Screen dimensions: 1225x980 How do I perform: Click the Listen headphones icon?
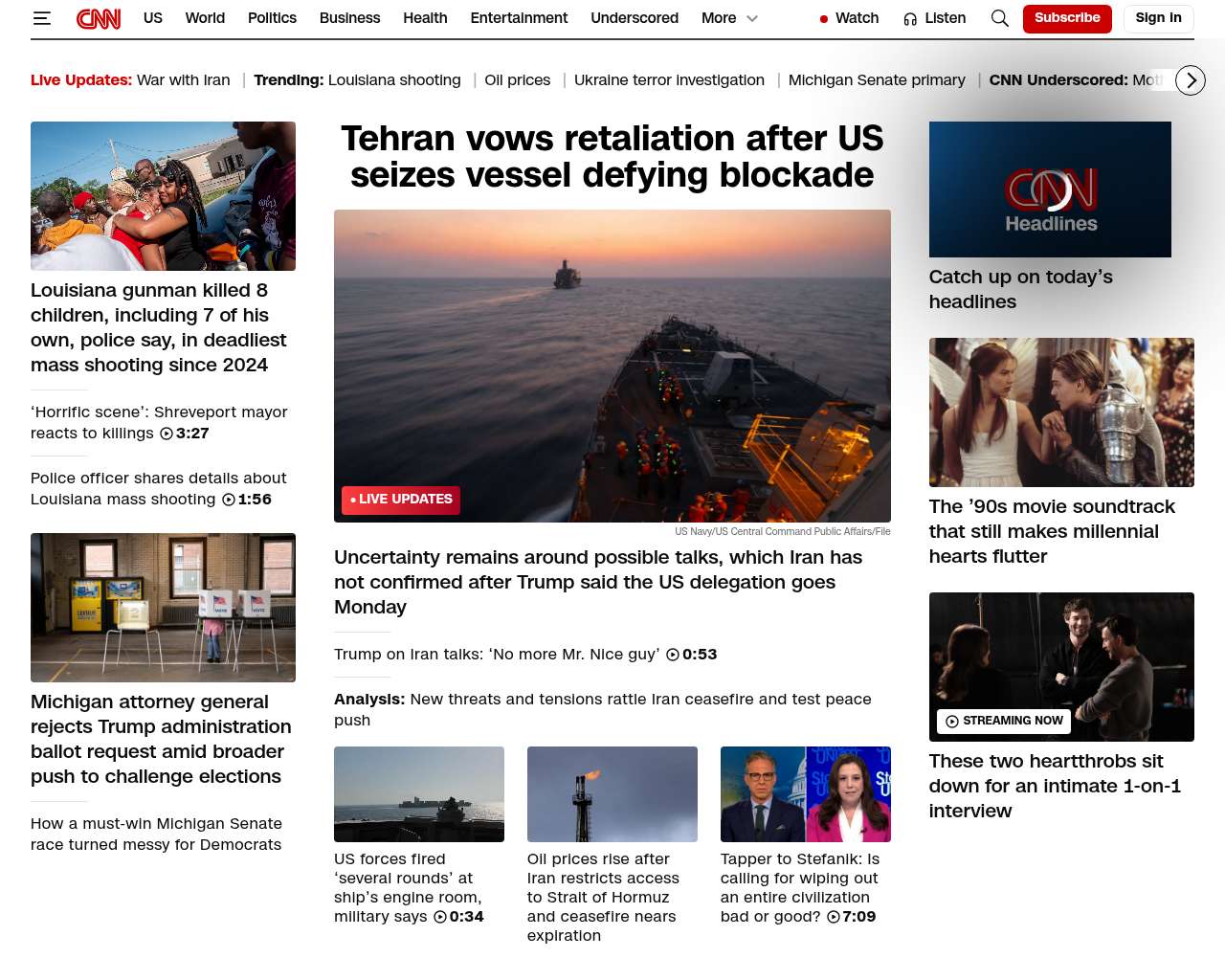click(x=910, y=19)
